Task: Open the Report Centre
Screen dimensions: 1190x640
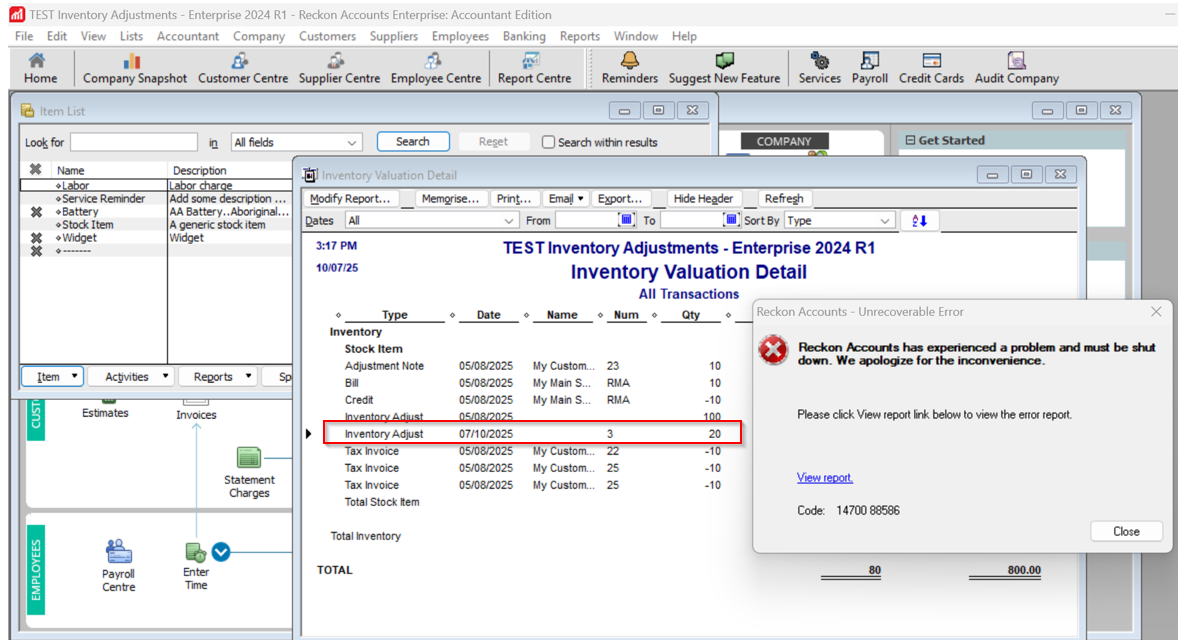Action: pyautogui.click(x=534, y=68)
